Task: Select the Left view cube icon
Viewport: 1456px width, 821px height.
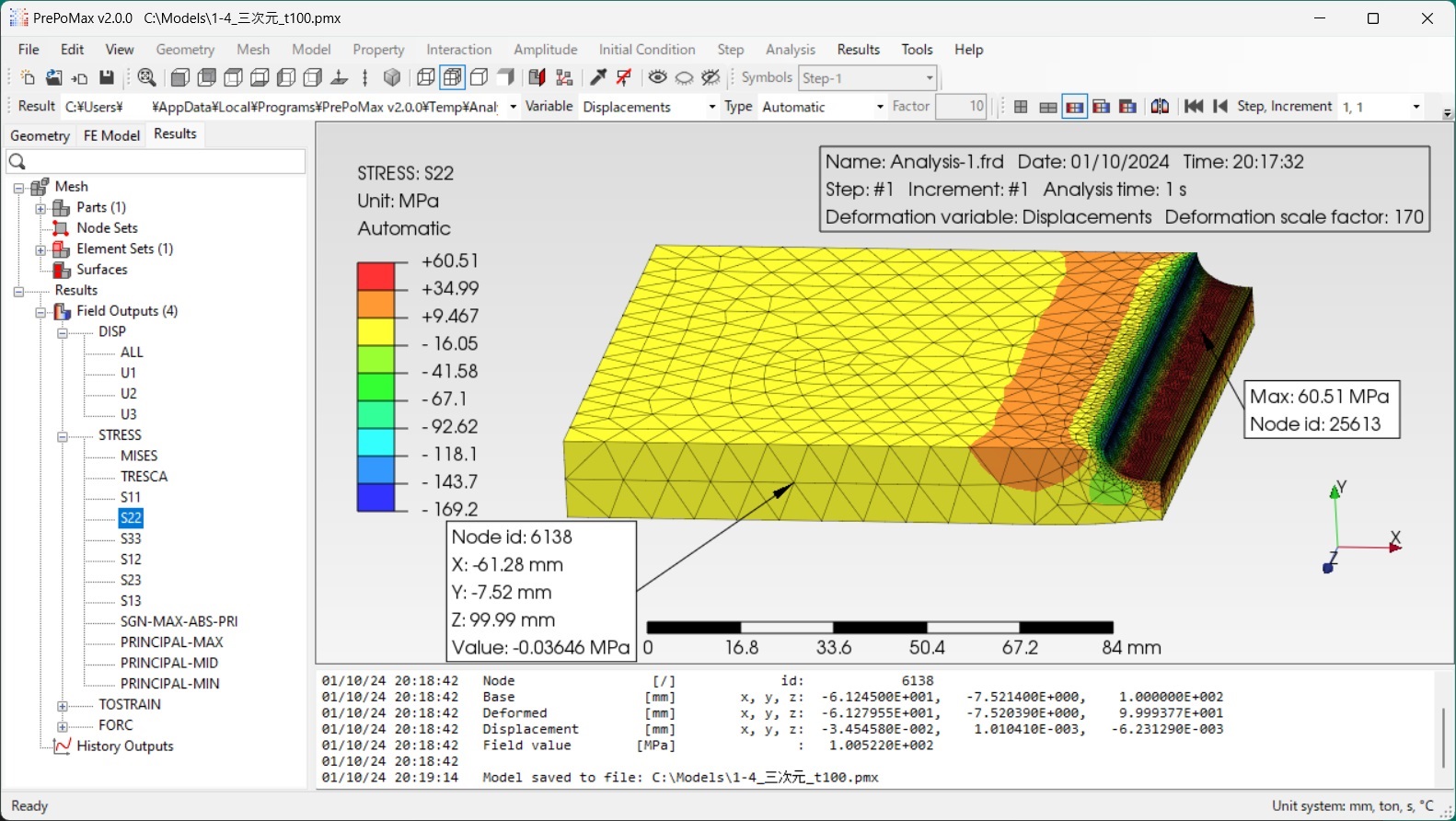Action: [286, 77]
